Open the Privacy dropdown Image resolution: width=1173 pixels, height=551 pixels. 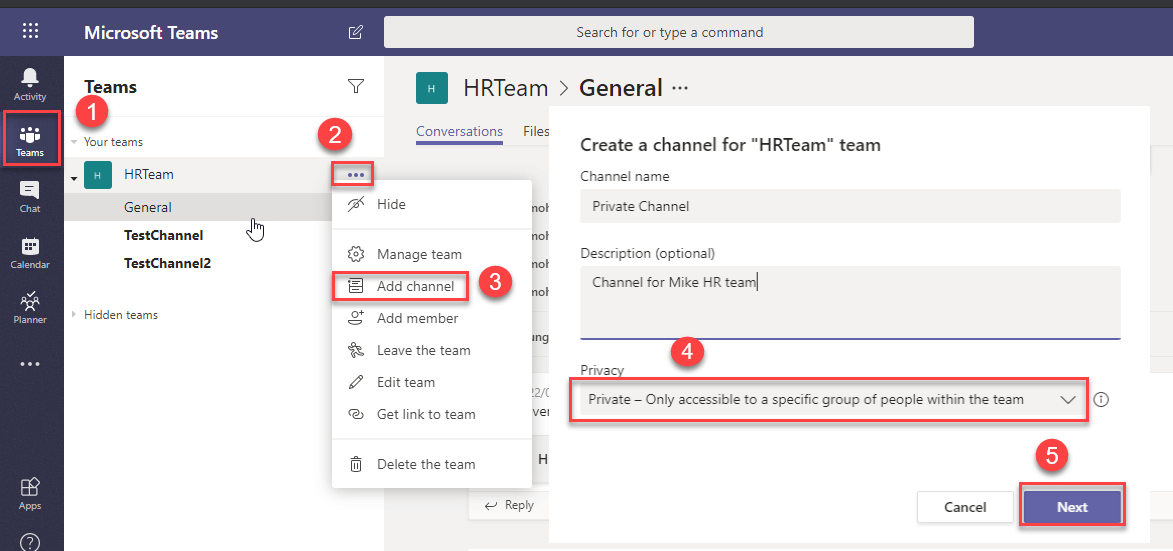click(x=829, y=400)
